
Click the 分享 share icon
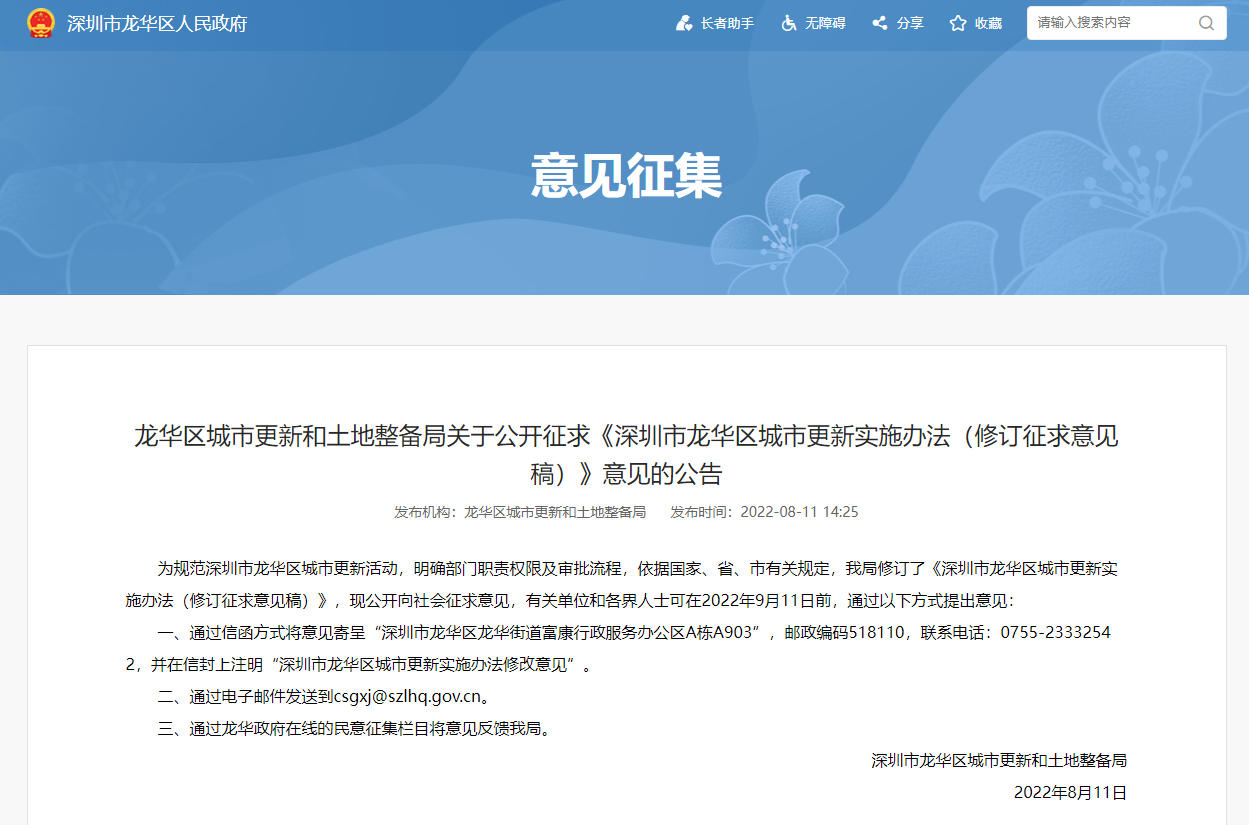tap(880, 23)
